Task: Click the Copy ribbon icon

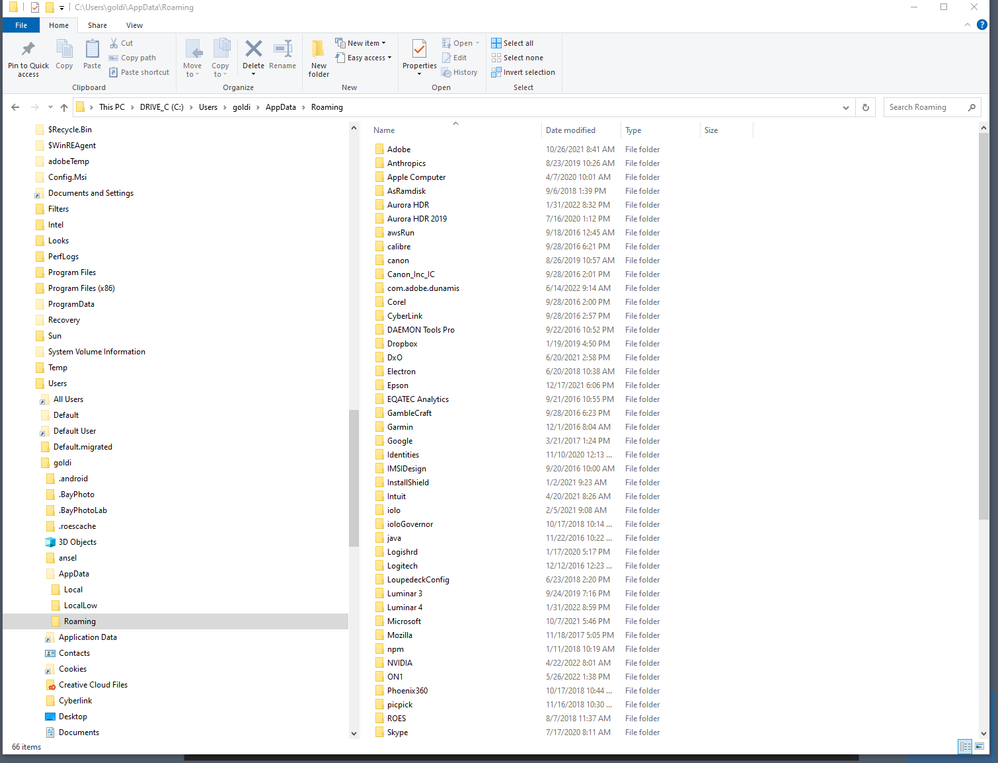Action: (x=64, y=49)
